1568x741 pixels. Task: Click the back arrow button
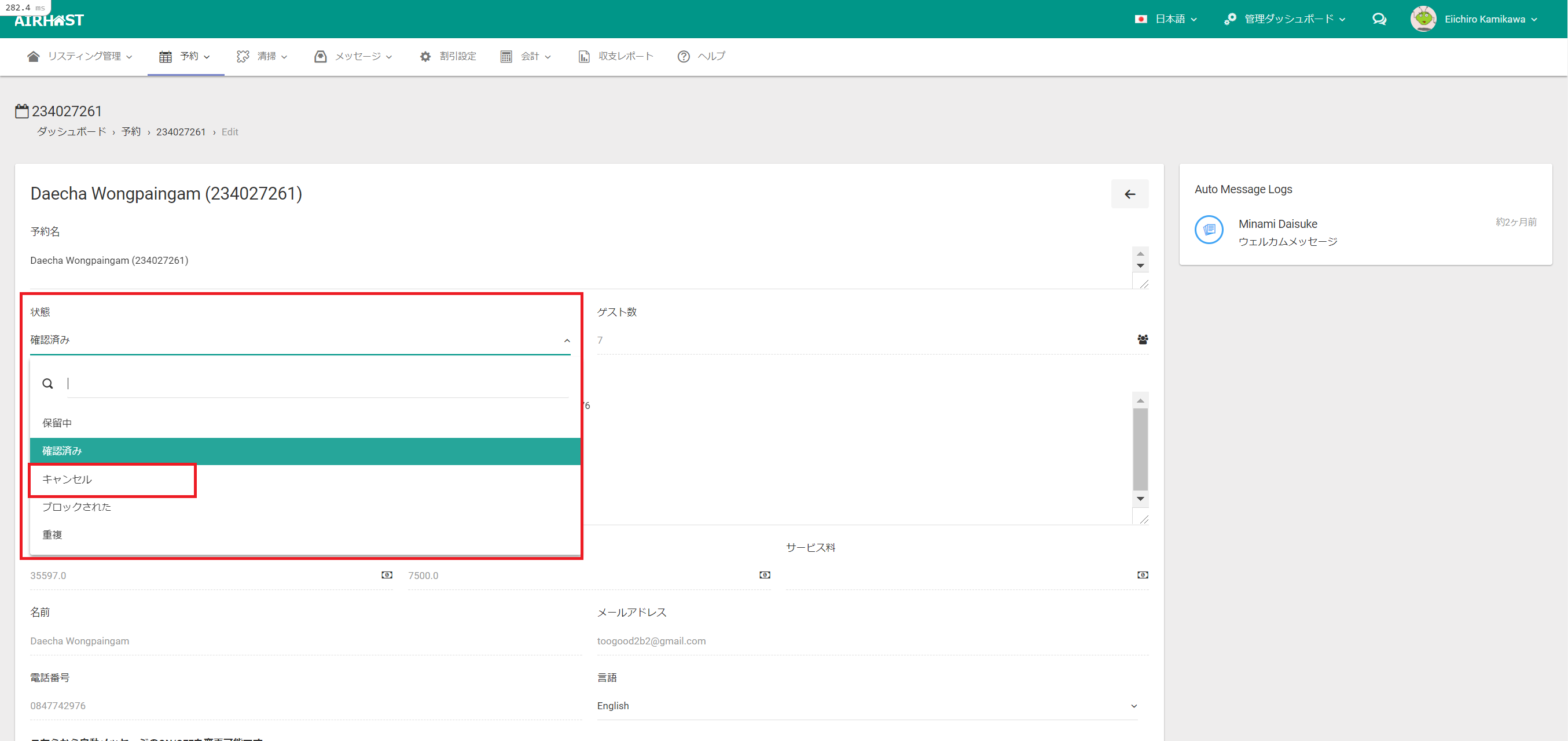coord(1129,194)
